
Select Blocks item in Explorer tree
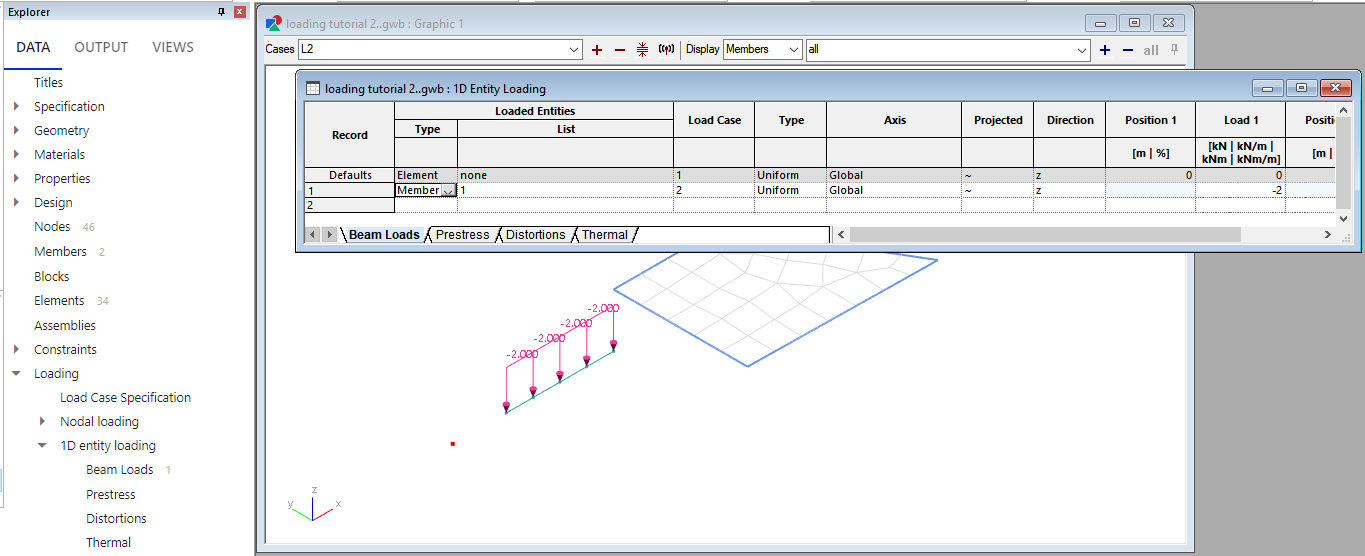(52, 276)
